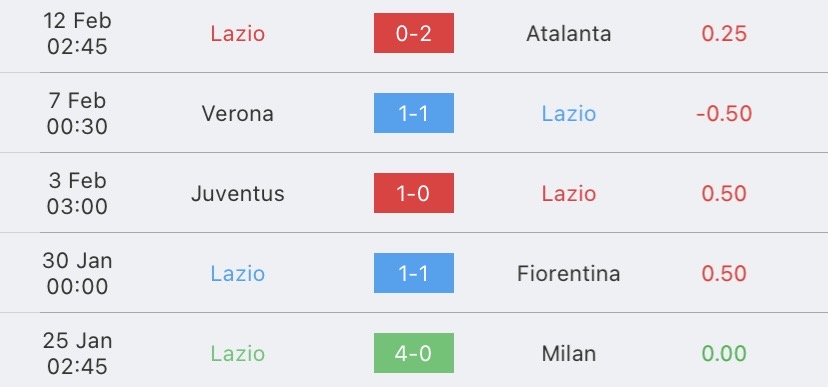Select the Milan team name
828x387 pixels.
pos(569,354)
